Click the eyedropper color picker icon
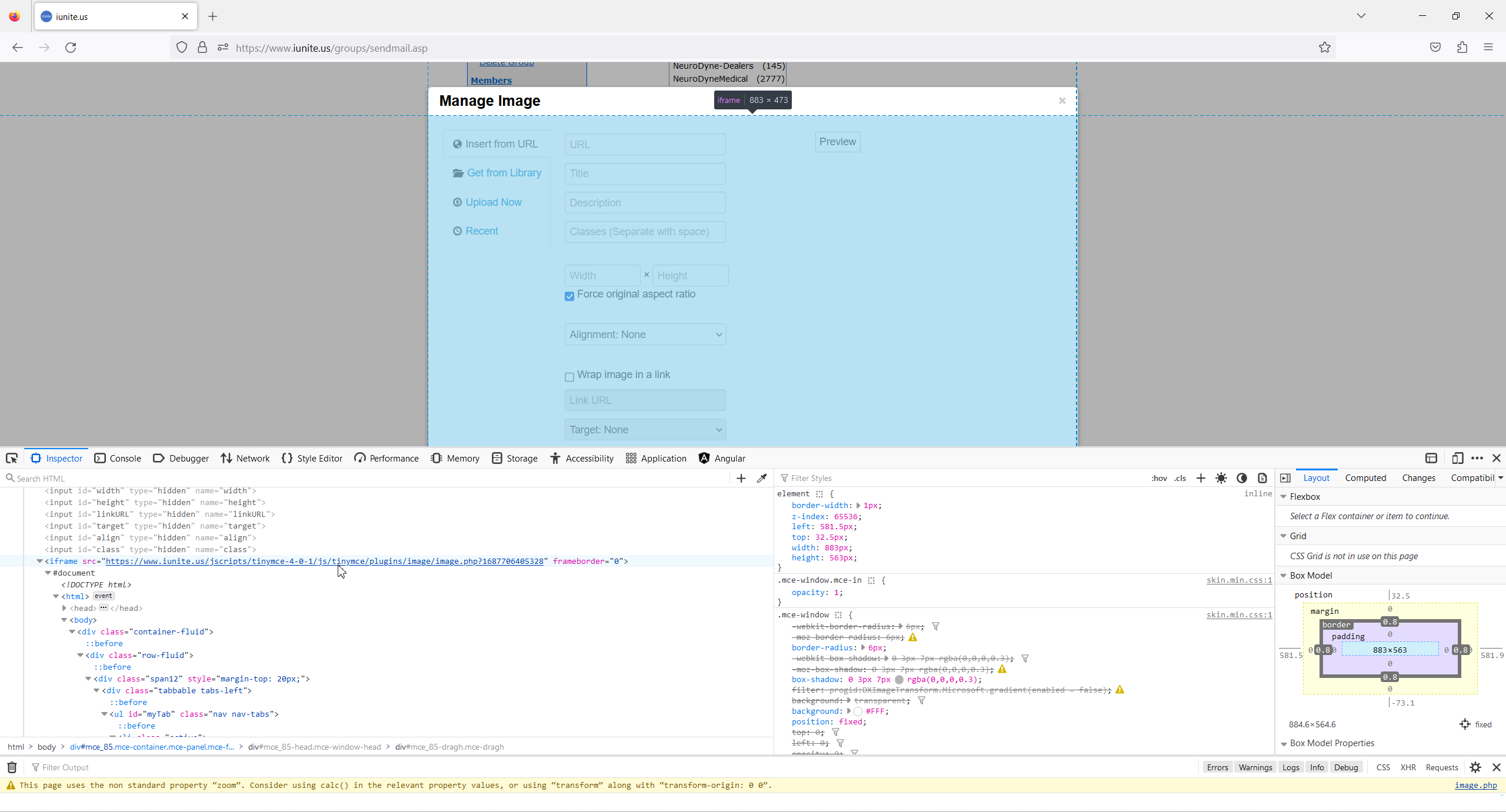1506x812 pixels. pyautogui.click(x=762, y=478)
